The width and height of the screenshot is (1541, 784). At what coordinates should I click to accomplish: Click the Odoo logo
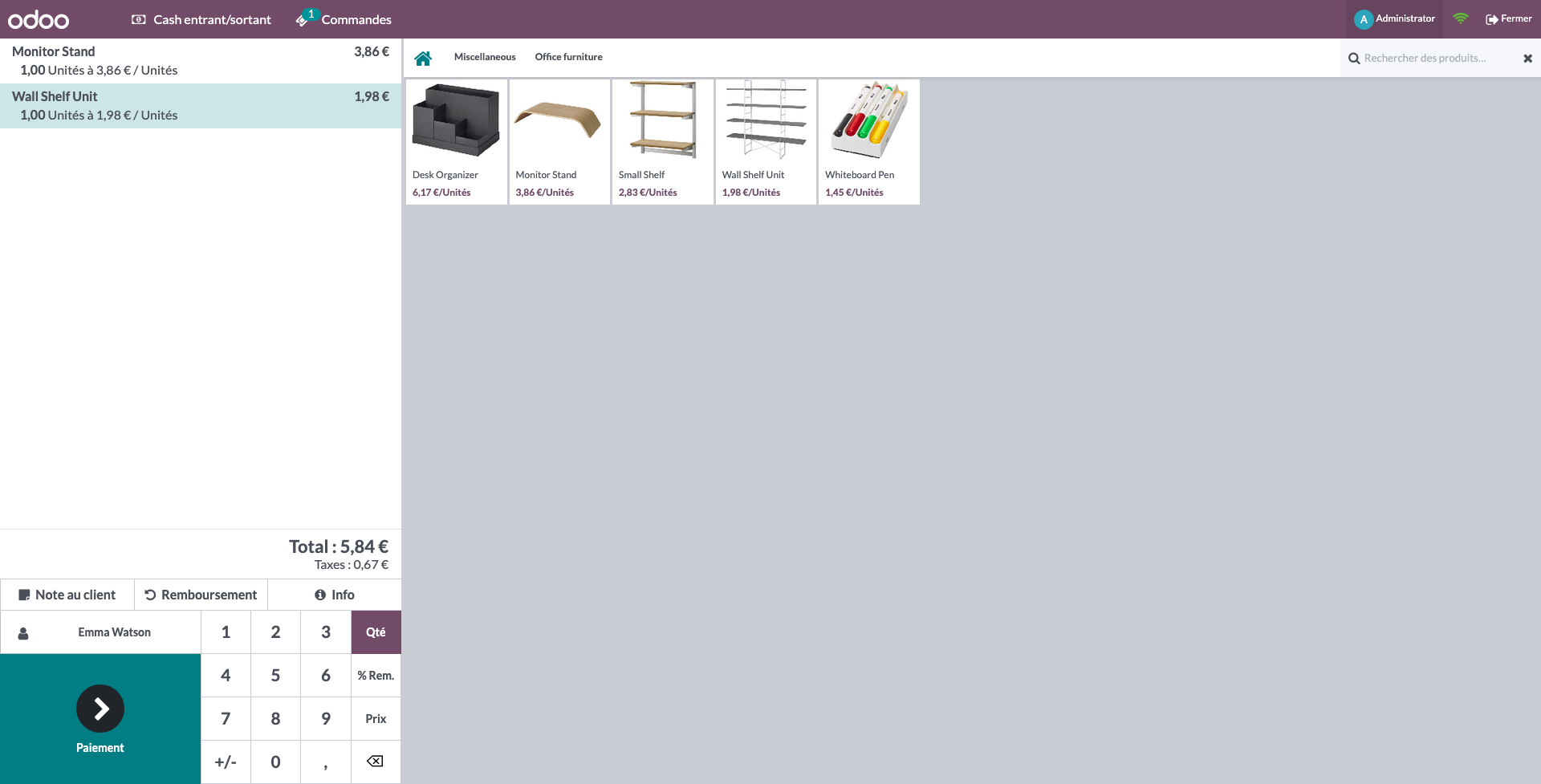tap(39, 19)
